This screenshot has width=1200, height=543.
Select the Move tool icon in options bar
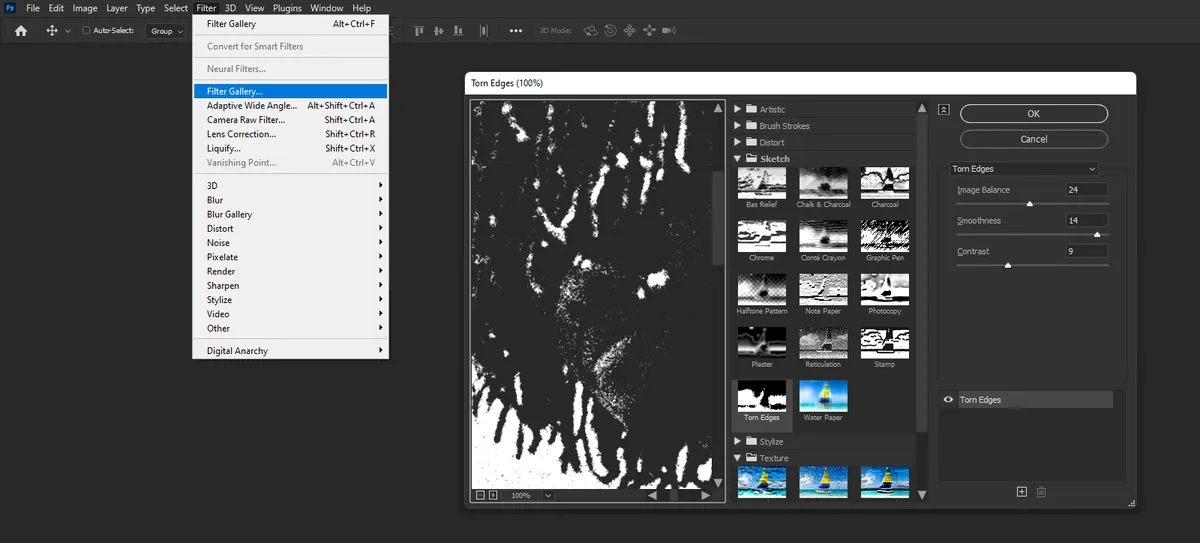[x=52, y=31]
